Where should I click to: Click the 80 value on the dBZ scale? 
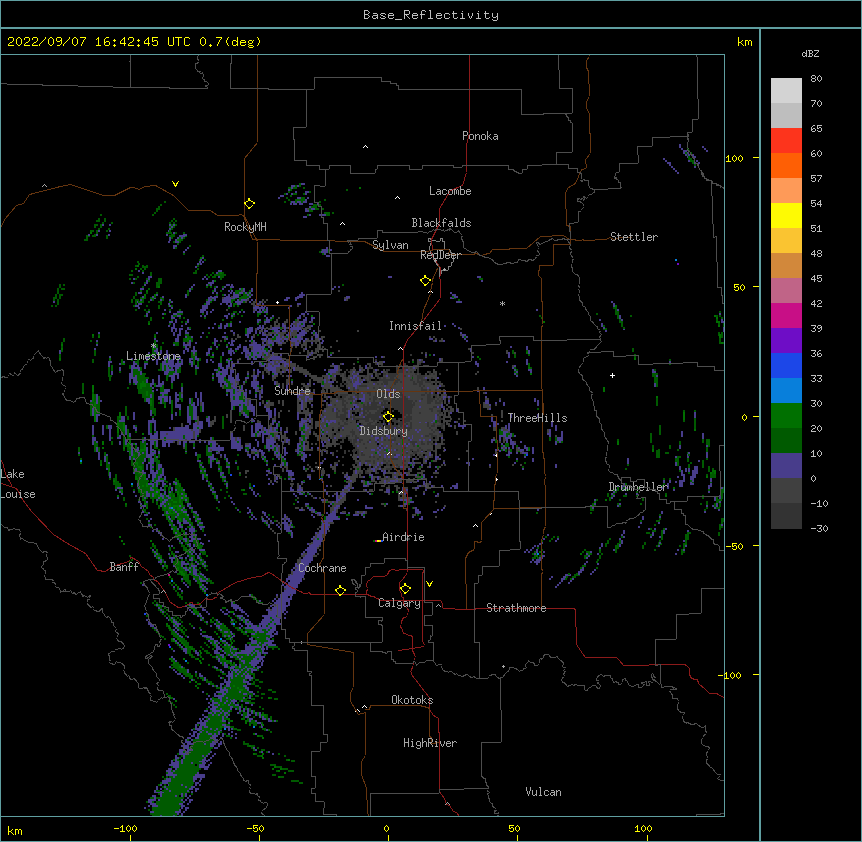(816, 79)
